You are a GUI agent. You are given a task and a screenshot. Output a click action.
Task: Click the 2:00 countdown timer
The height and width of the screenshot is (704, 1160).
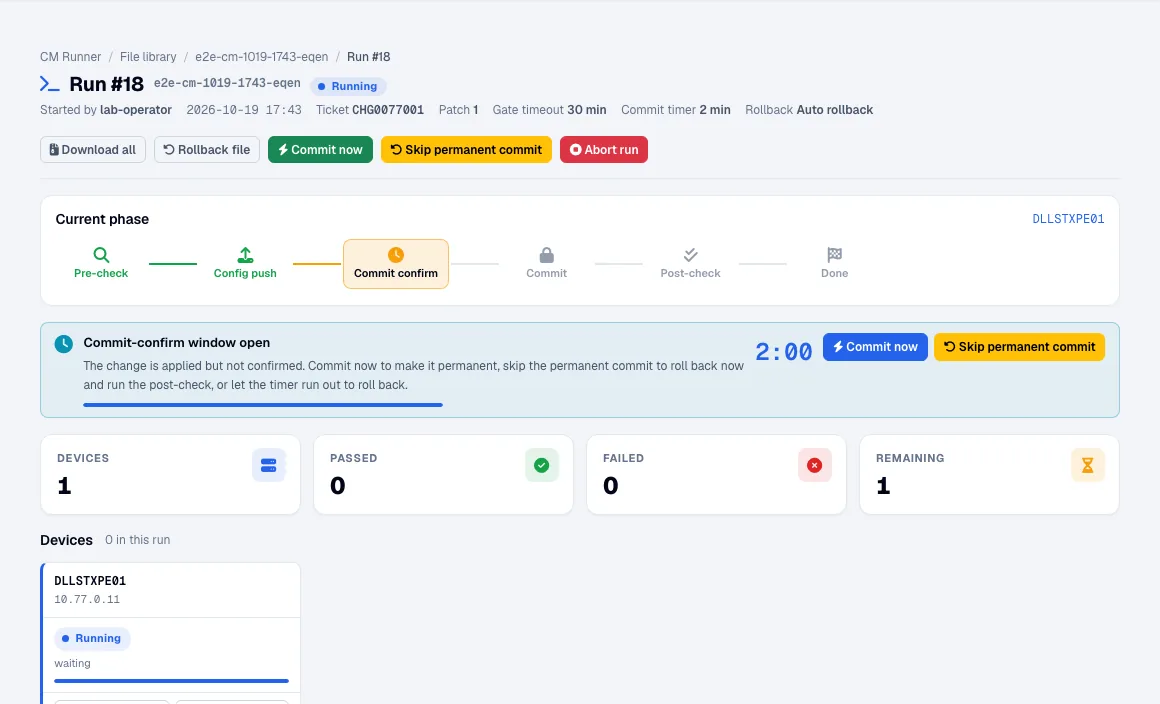(x=783, y=351)
